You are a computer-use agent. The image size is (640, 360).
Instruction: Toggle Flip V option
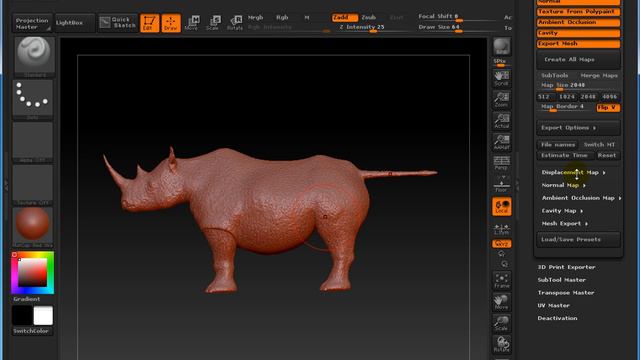(608, 108)
